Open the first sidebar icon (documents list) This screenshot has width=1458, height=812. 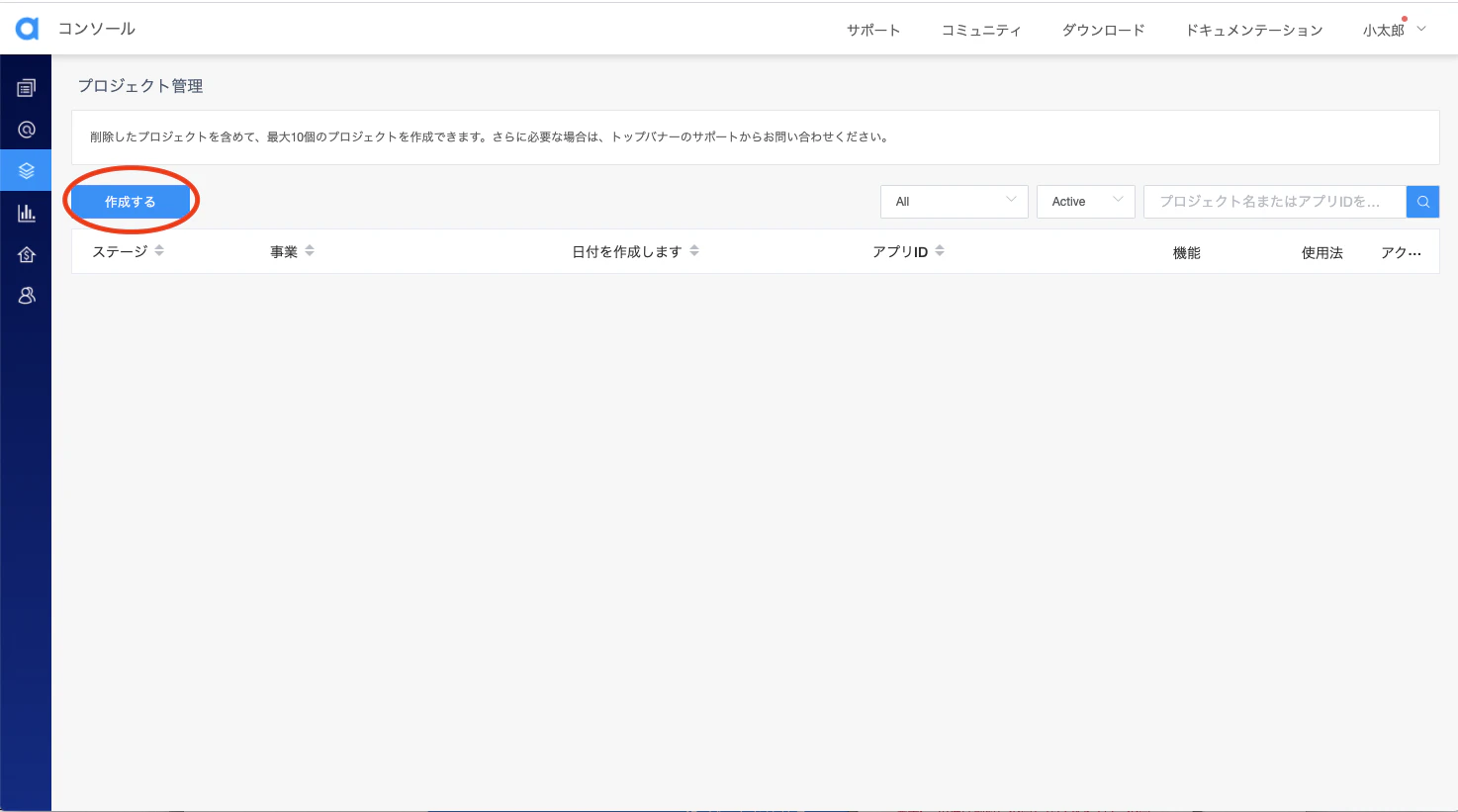click(27, 88)
